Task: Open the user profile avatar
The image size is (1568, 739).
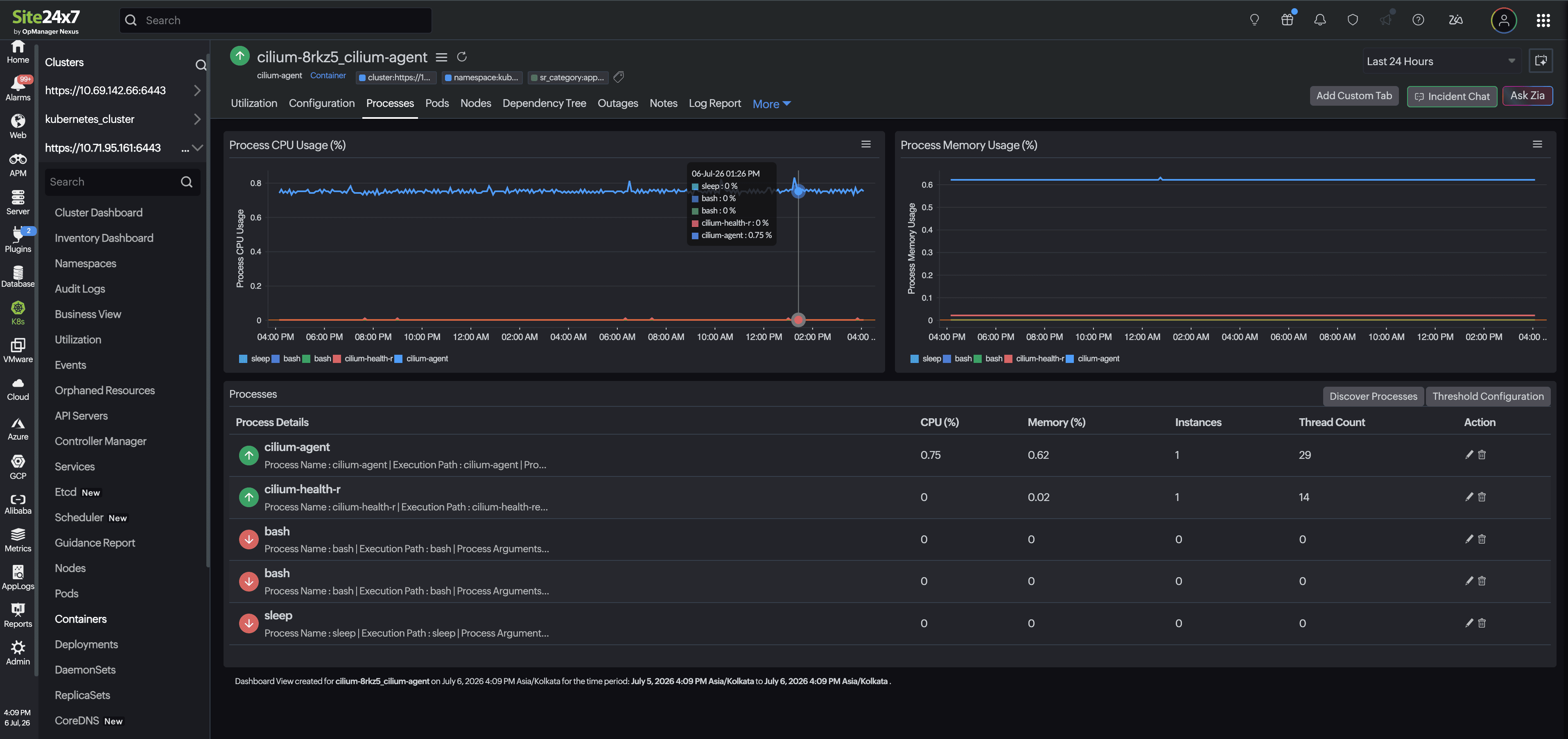Action: 1503,20
